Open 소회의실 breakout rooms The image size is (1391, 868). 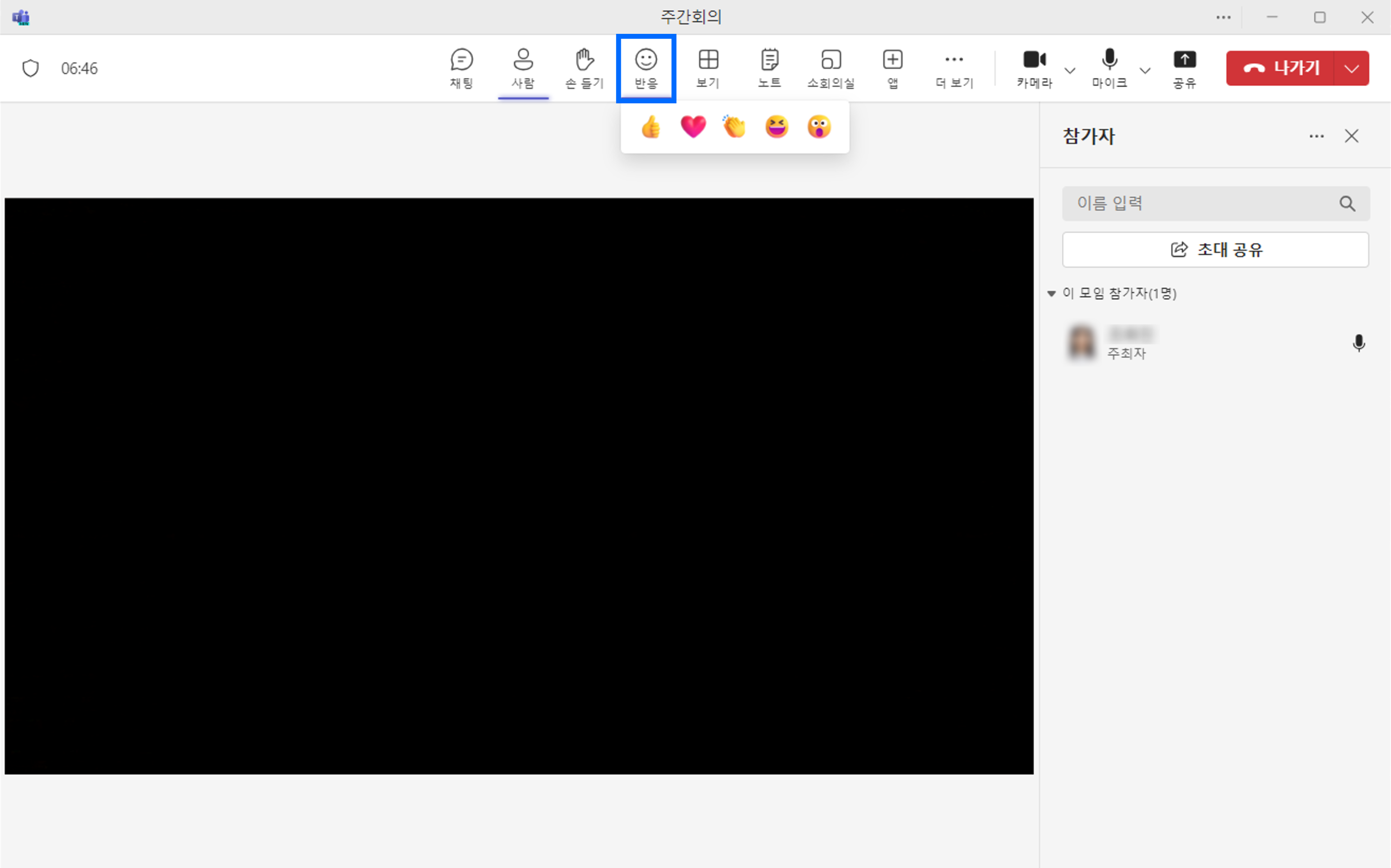830,68
